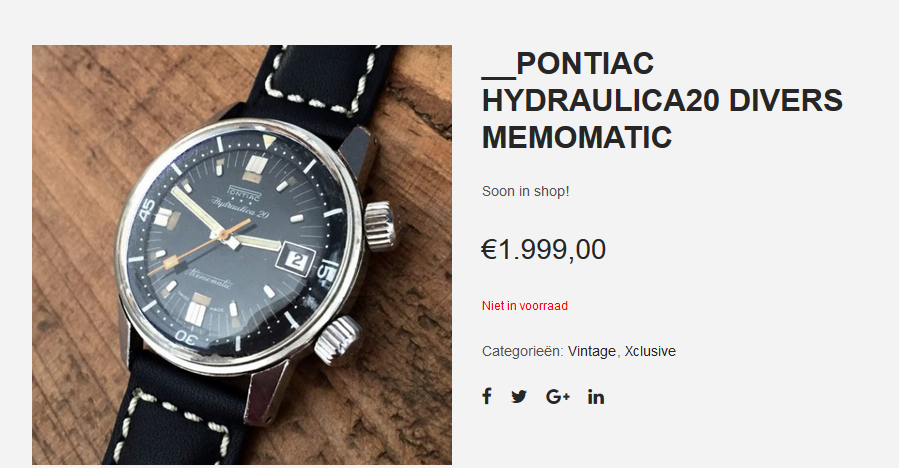Image resolution: width=899 pixels, height=468 pixels.
Task: Click the 'Hydraulica 20' script on dial
Action: (x=240, y=209)
